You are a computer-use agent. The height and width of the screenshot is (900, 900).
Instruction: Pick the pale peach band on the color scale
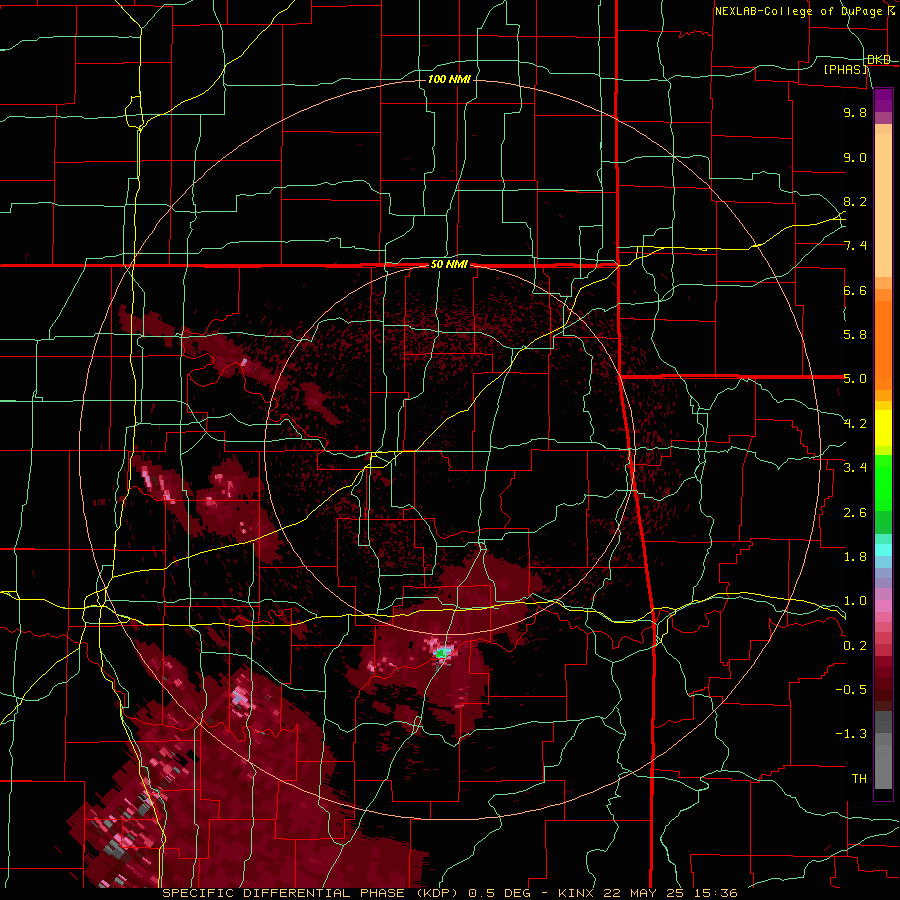click(x=883, y=205)
